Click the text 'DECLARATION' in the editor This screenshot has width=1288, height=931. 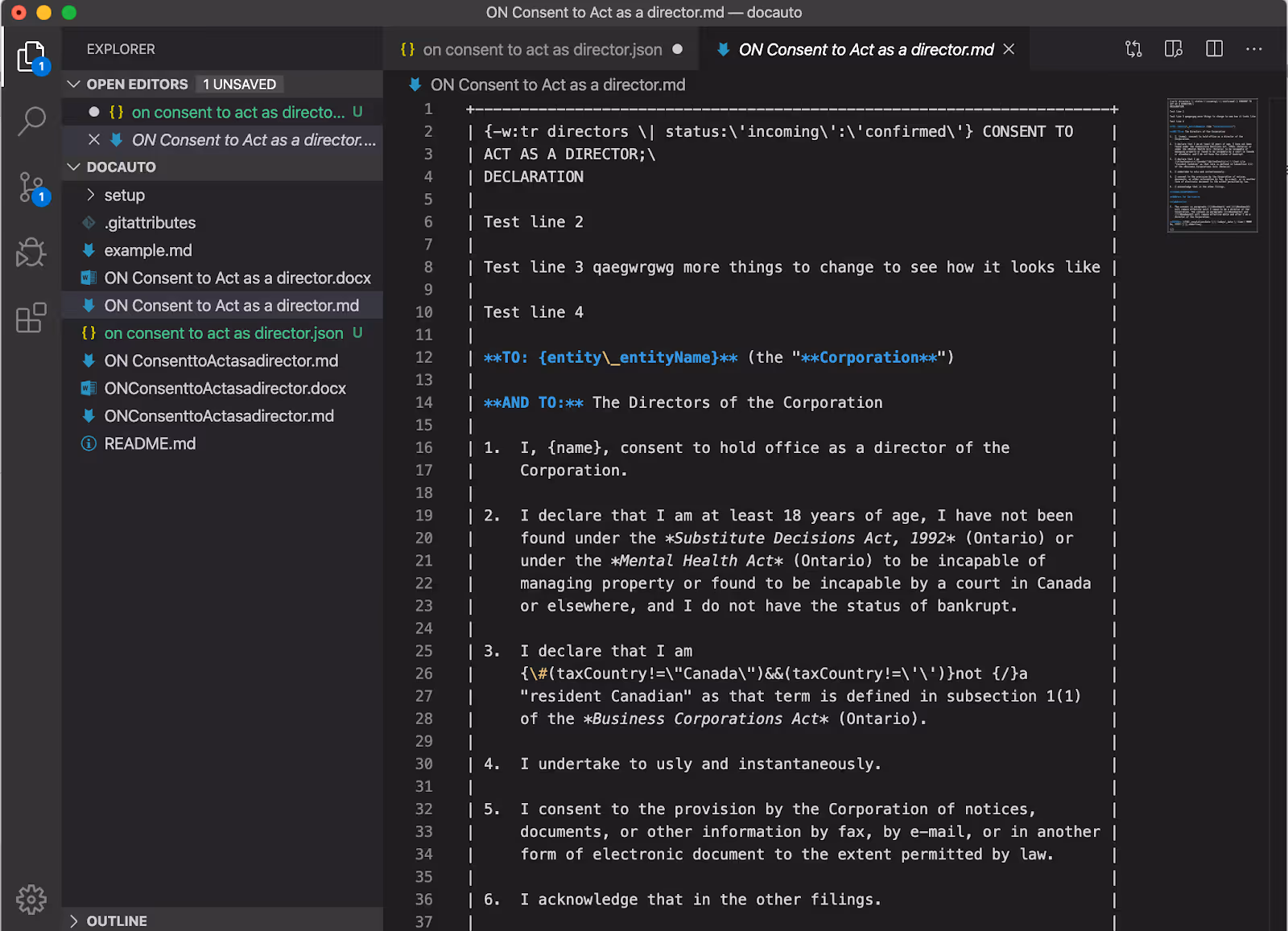tap(533, 177)
